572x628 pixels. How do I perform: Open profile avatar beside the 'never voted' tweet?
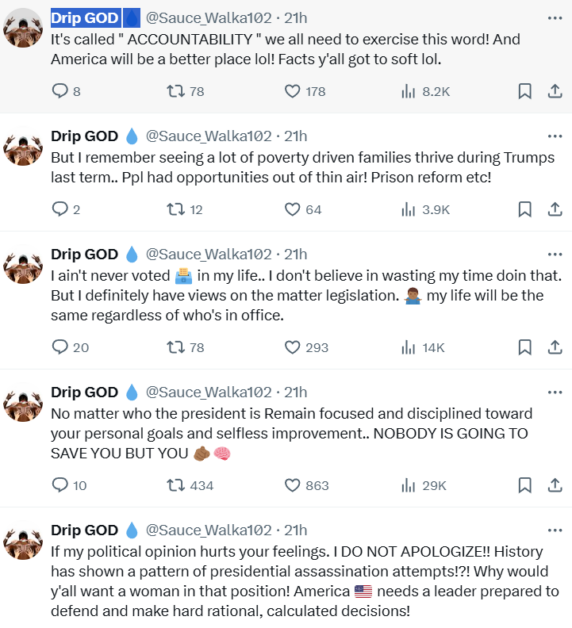pos(23,264)
